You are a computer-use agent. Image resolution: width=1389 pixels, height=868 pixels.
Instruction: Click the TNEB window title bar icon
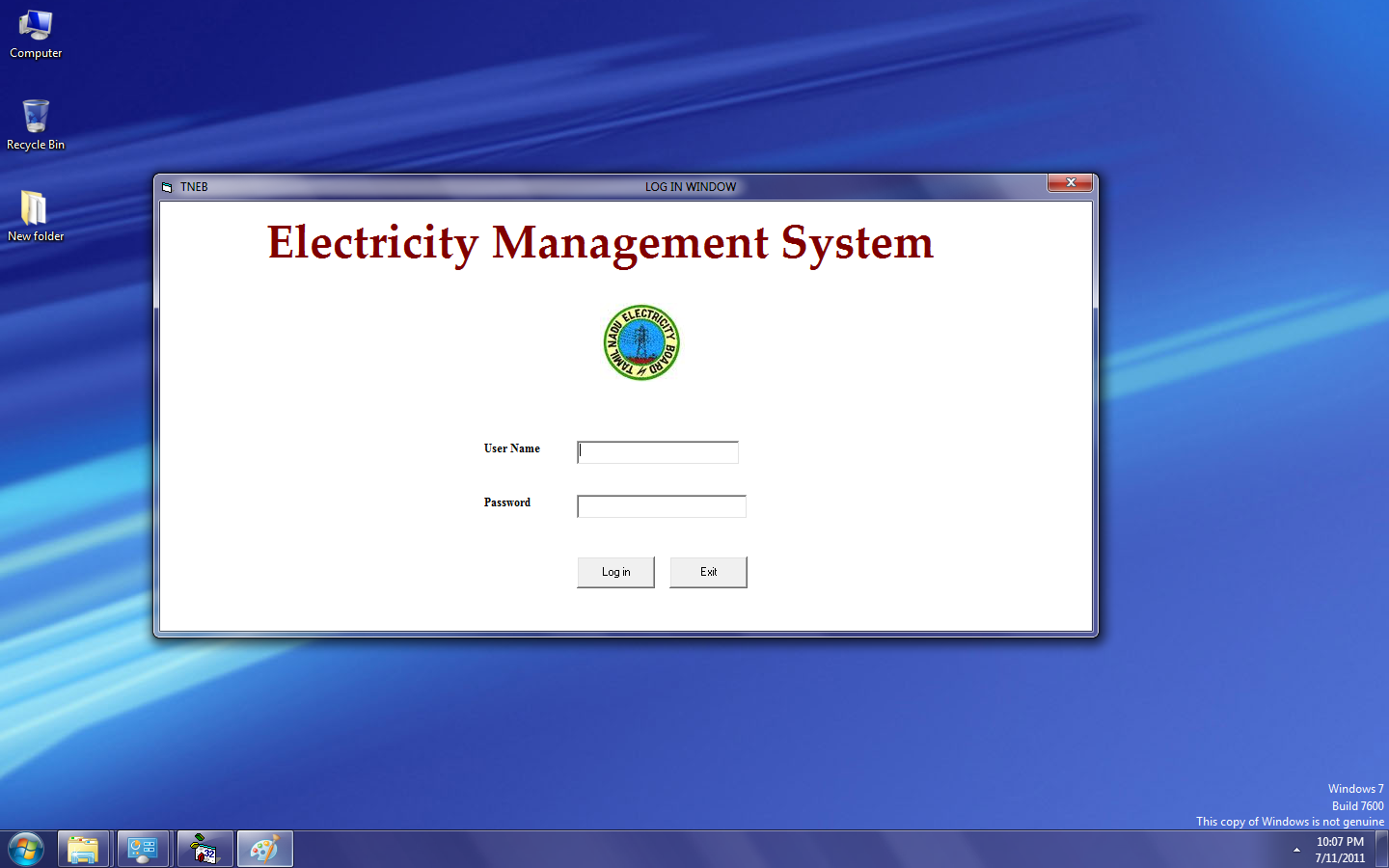coord(167,187)
